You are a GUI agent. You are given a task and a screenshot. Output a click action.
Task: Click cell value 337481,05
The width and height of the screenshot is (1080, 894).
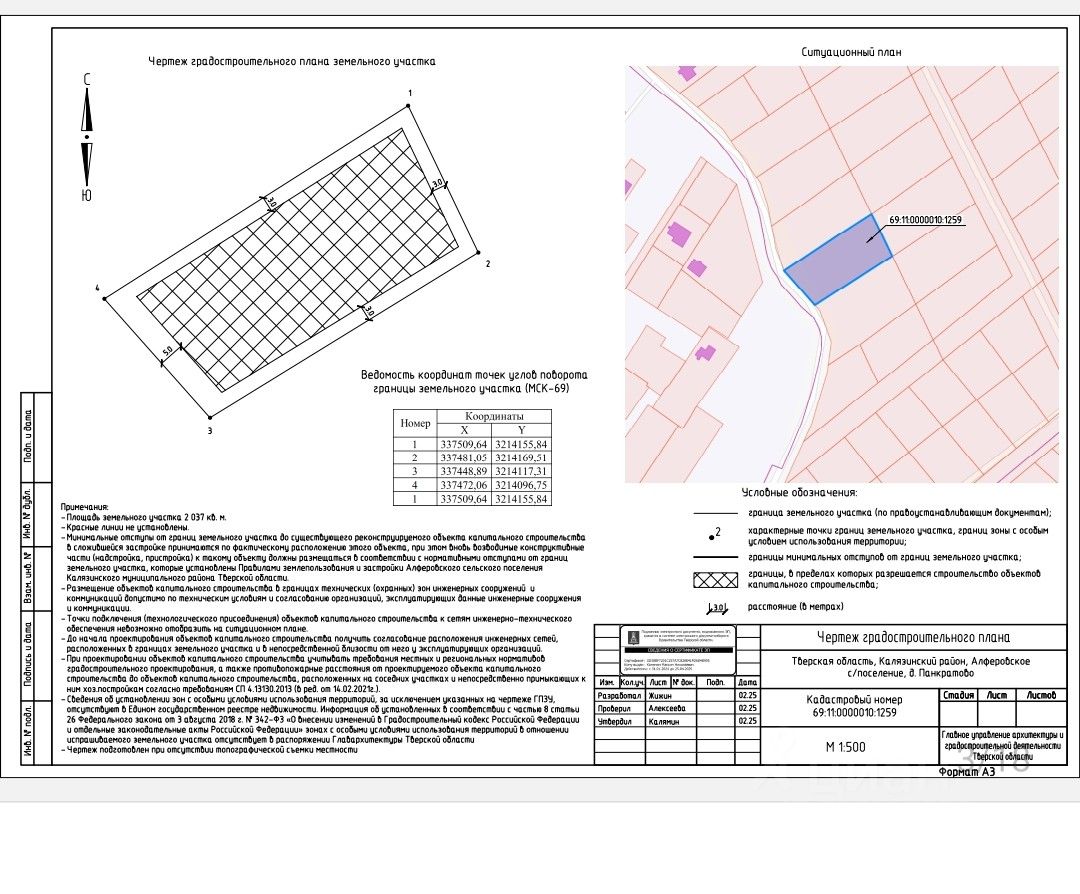(464, 458)
